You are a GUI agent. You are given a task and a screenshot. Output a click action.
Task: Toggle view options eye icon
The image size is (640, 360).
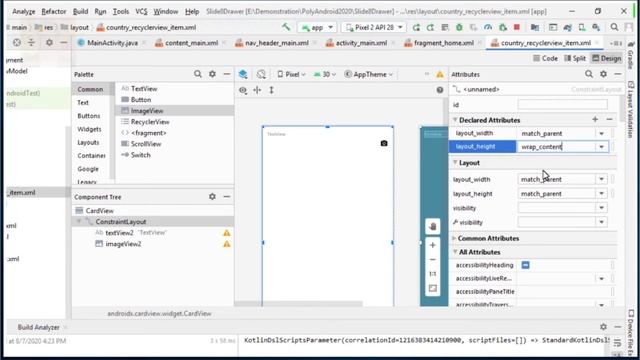tap(243, 90)
